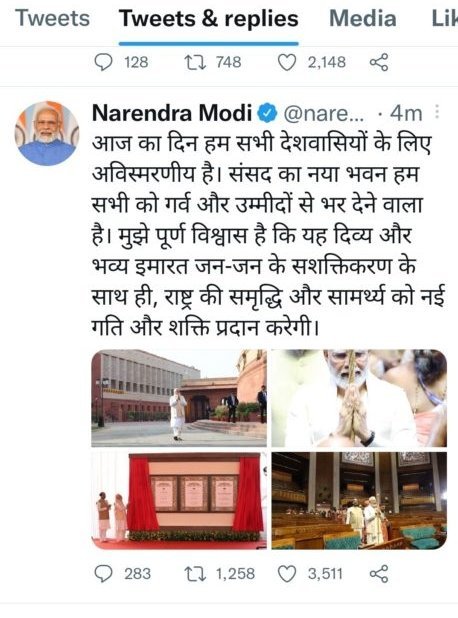Share the Narendra Modi tweet
This screenshot has height=618, width=458.
379,573
